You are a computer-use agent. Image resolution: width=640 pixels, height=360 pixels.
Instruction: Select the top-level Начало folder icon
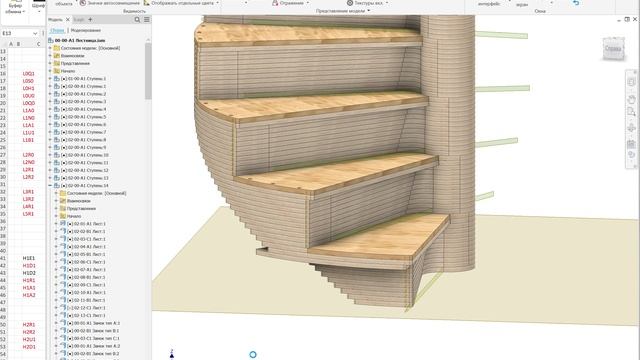coord(57,71)
